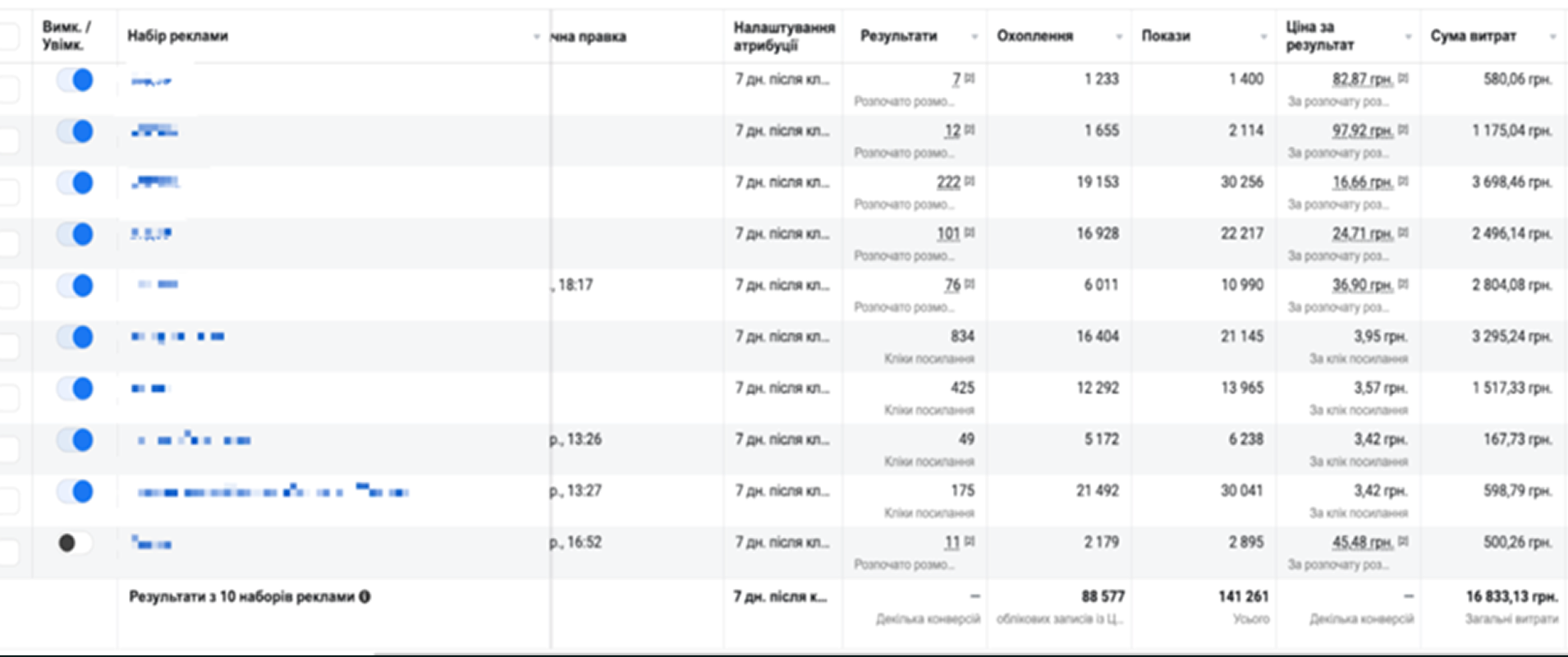The image size is (1568, 657).
Task: Open the Охоплення column dropdown arrow
Action: pyautogui.click(x=1119, y=37)
